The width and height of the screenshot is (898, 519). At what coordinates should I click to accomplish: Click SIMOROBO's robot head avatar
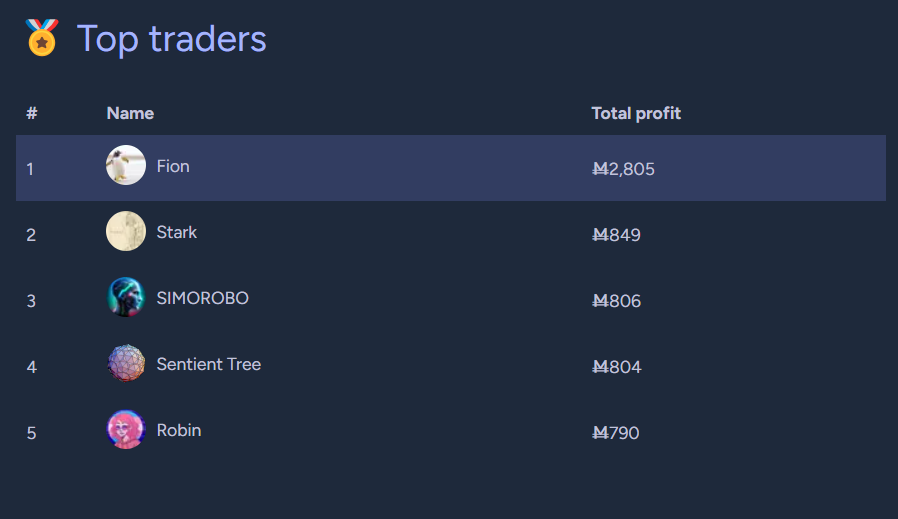pos(126,297)
